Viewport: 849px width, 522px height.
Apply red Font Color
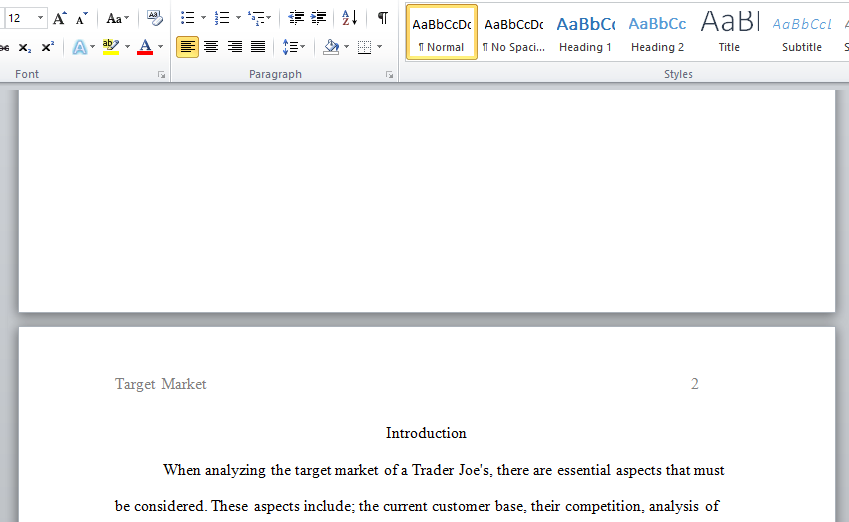click(x=145, y=48)
